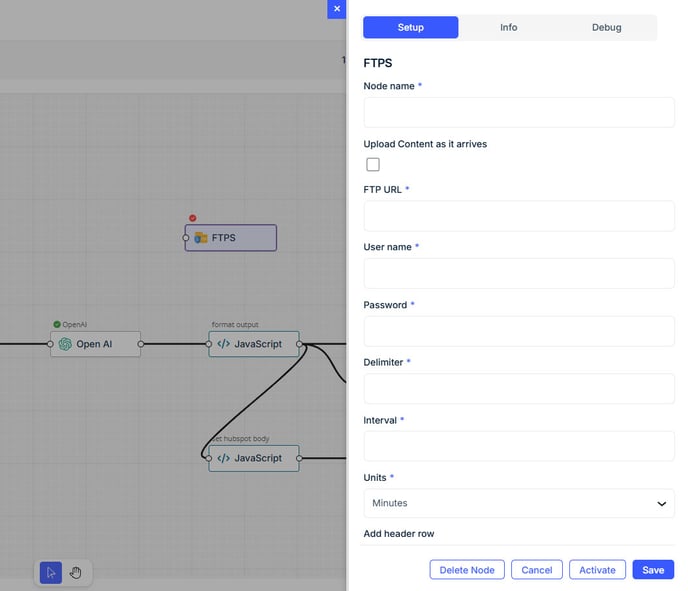Click the Activate button

point(597,570)
